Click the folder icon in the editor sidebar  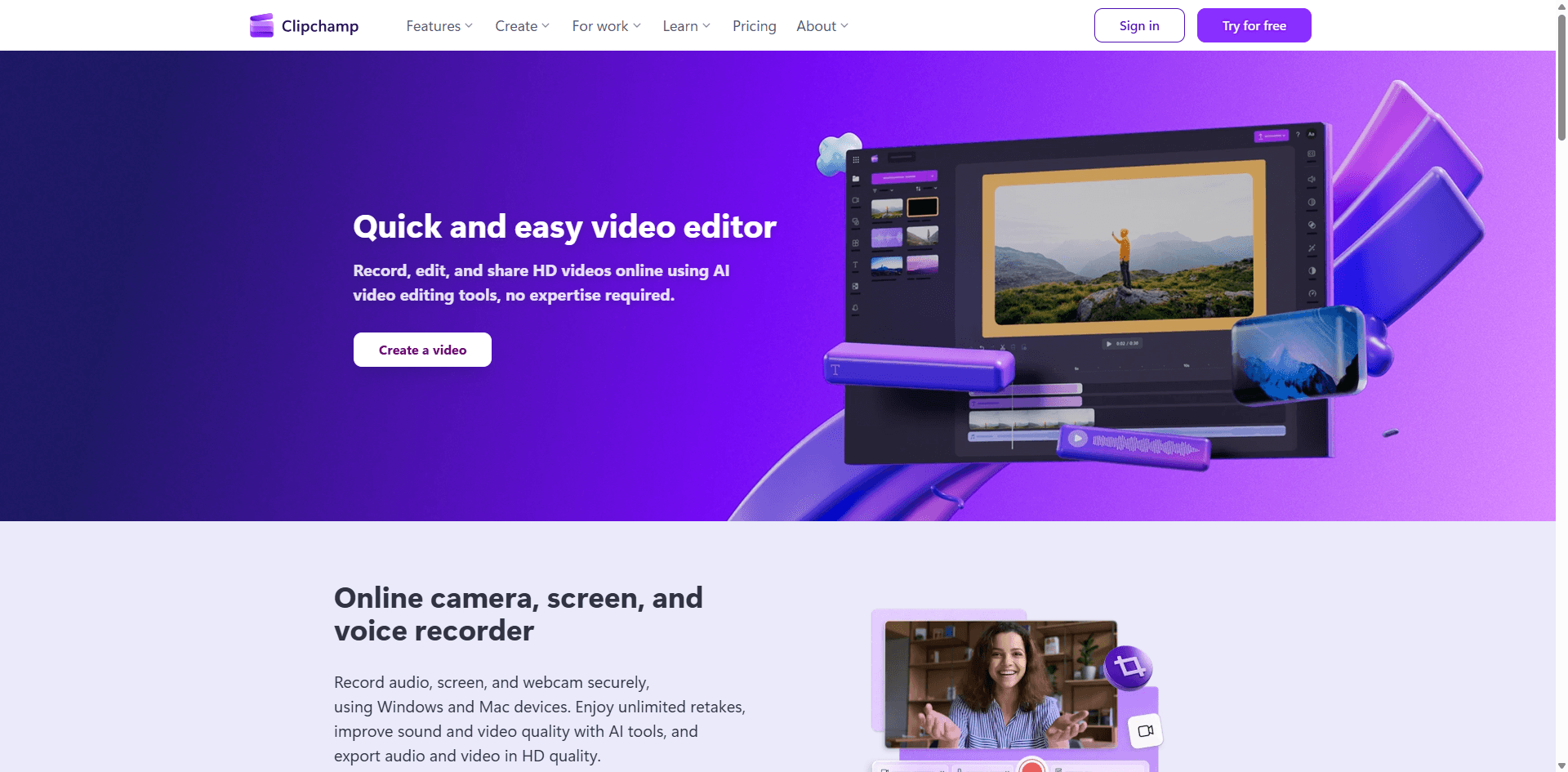[856, 178]
